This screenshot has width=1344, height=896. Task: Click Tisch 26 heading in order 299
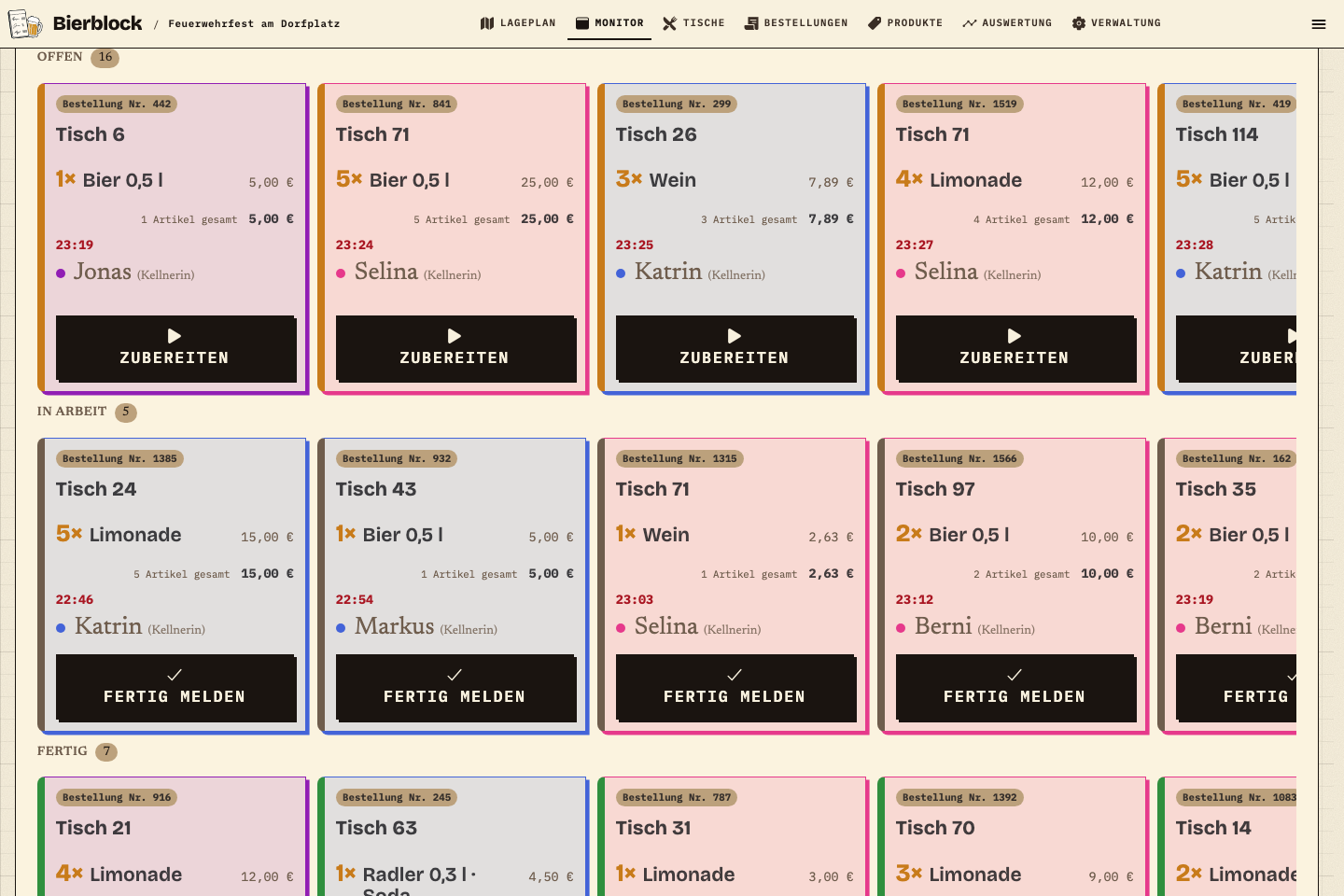(x=656, y=134)
